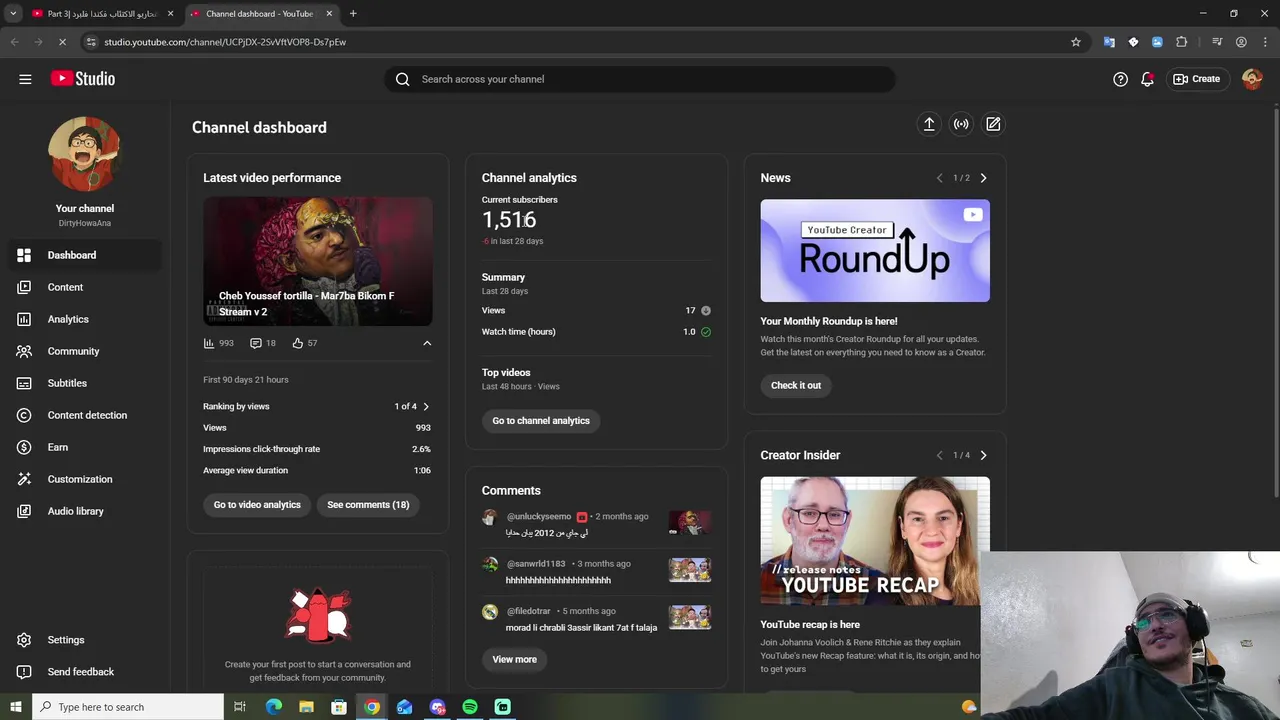The image size is (1280, 720).
Task: Open the notifications bell
Action: click(x=1147, y=79)
